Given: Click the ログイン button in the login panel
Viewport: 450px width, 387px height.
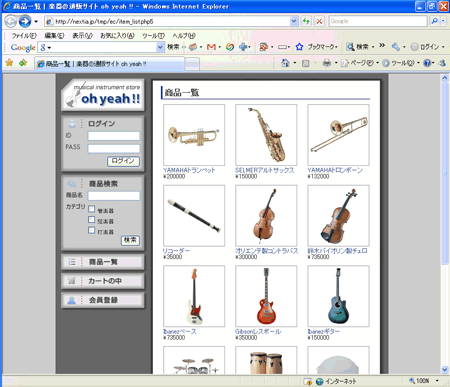Looking at the screenshot, I should click(123, 161).
